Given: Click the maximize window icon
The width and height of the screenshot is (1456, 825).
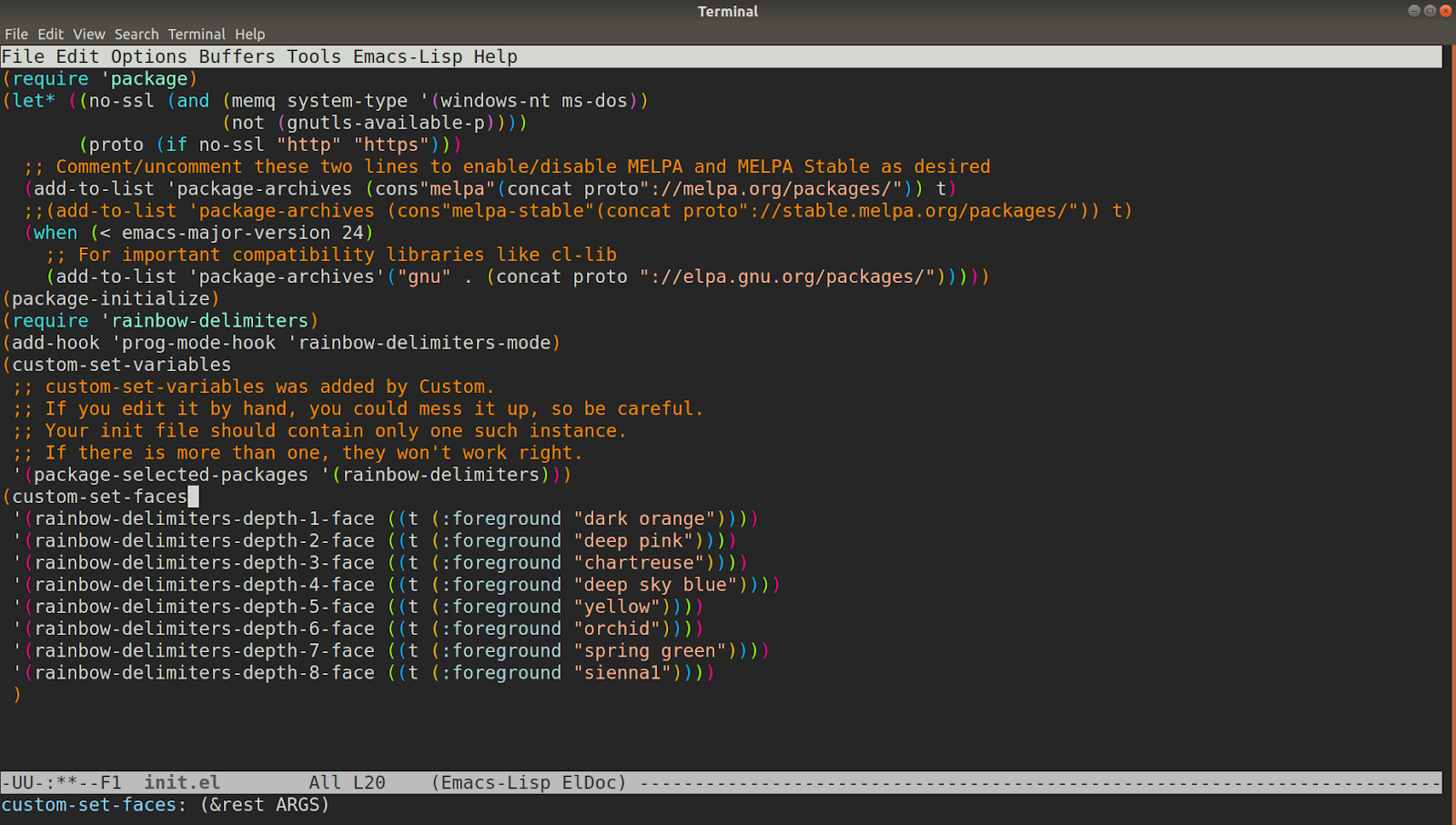Looking at the screenshot, I should coord(1430,11).
